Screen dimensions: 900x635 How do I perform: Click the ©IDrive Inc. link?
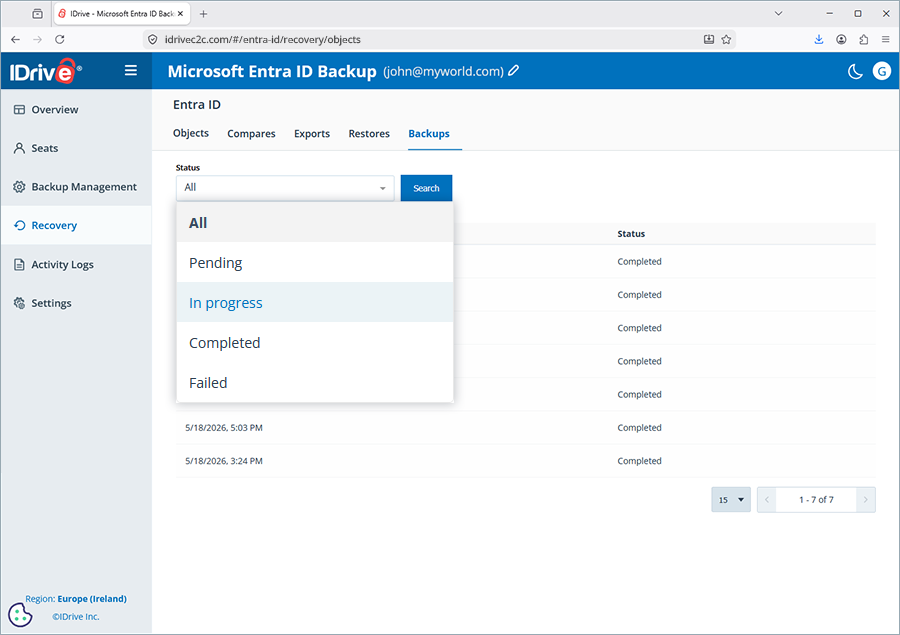76,617
